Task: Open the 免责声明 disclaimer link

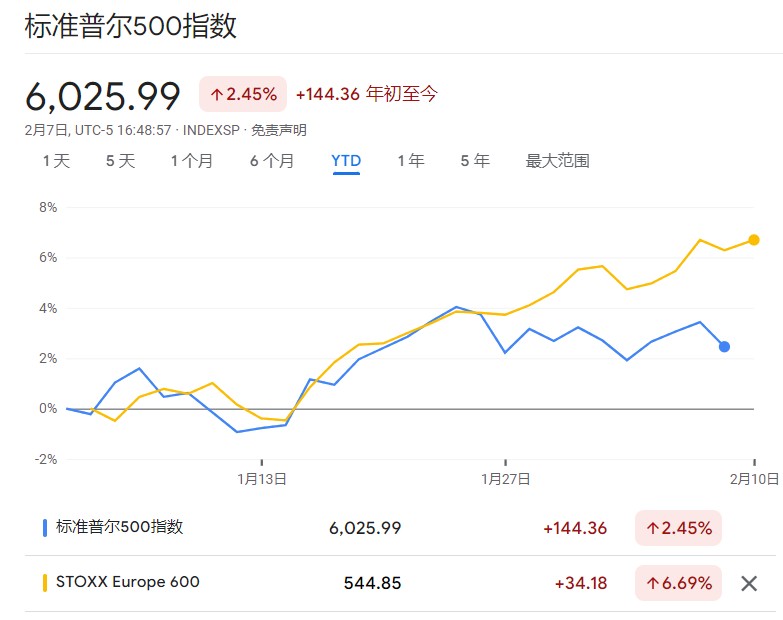Action: pyautogui.click(x=279, y=130)
